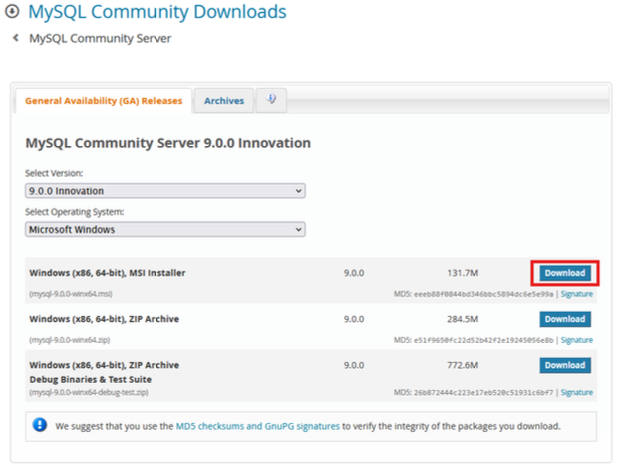The image size is (617, 467).
Task: Open the information icon tab
Action: tap(271, 99)
